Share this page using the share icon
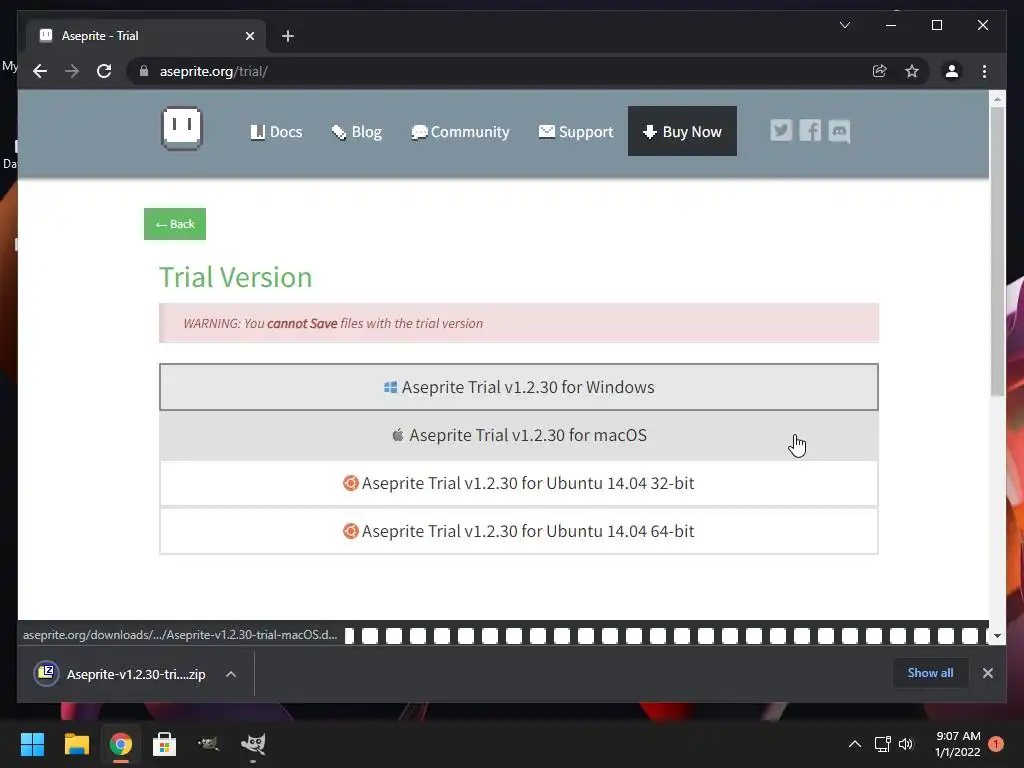 coord(880,71)
